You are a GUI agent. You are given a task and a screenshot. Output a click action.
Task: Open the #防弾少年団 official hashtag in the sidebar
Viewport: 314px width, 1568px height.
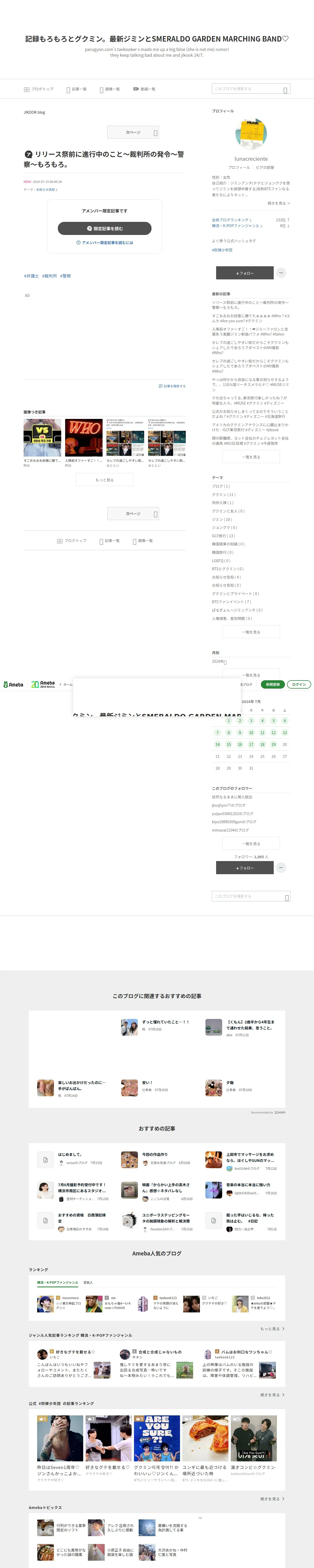tap(222, 250)
